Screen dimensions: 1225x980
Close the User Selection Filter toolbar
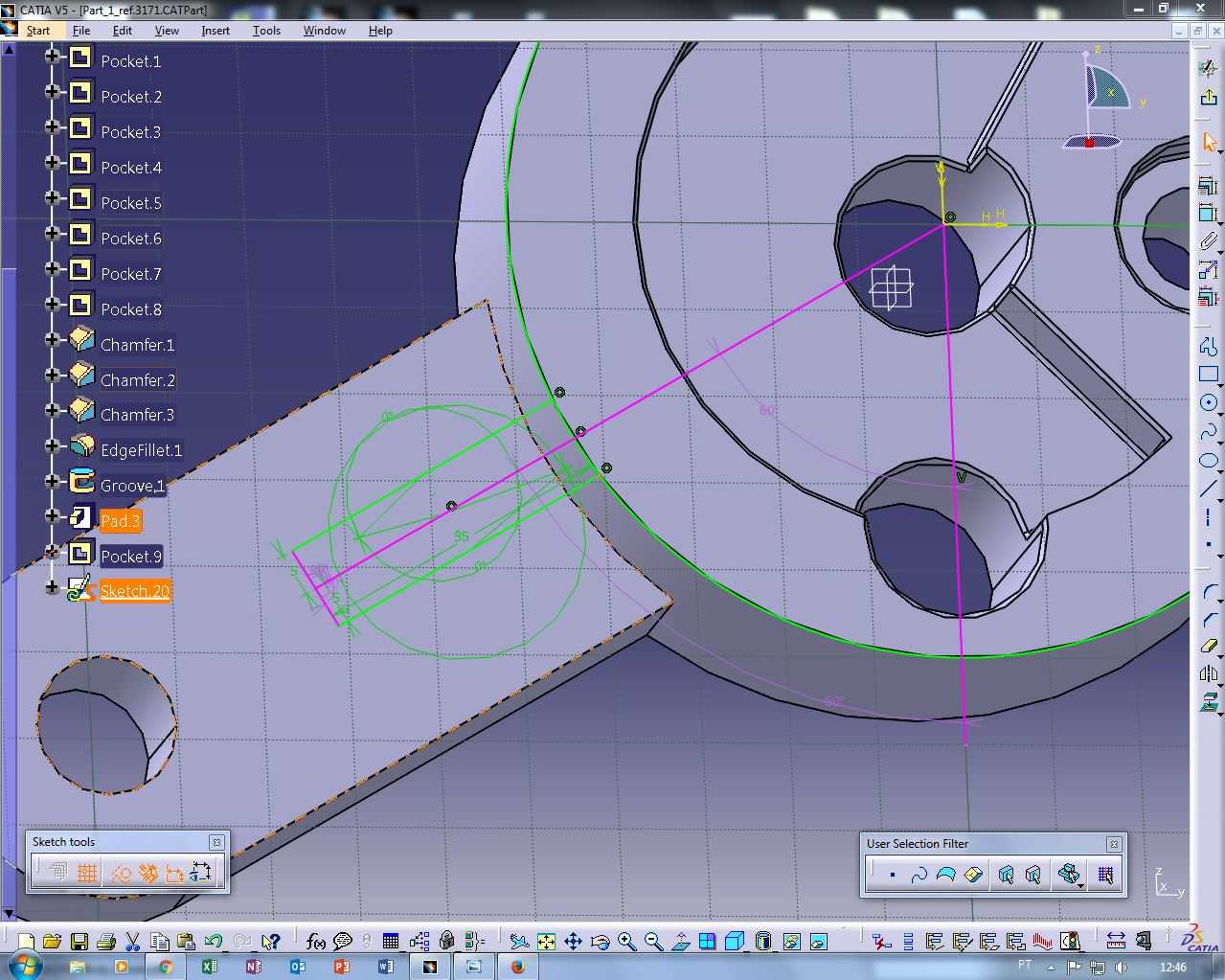tap(1114, 844)
